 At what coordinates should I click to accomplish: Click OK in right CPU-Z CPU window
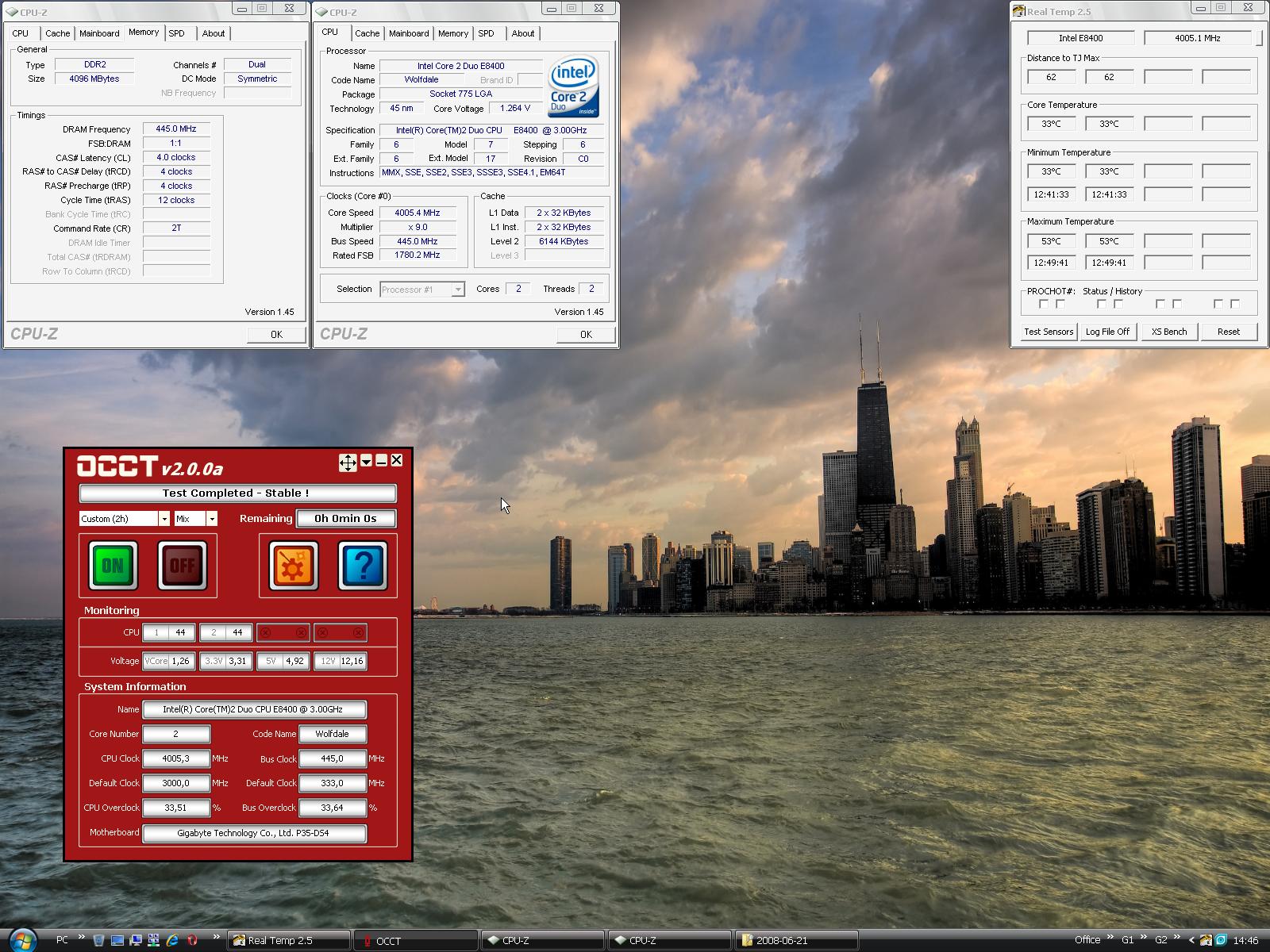586,335
